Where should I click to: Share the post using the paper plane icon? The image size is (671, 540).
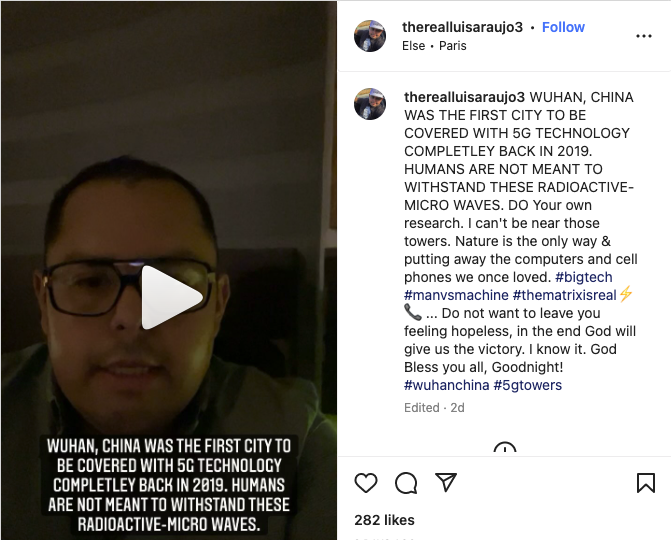(x=446, y=482)
